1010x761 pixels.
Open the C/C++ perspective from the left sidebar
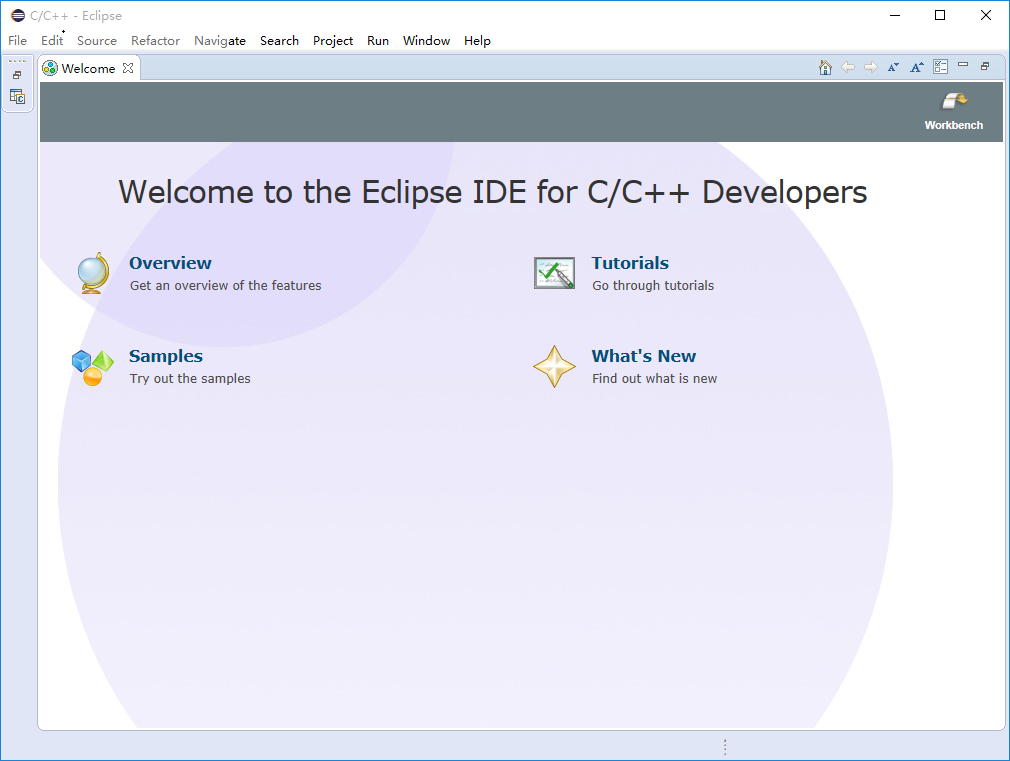pyautogui.click(x=17, y=96)
